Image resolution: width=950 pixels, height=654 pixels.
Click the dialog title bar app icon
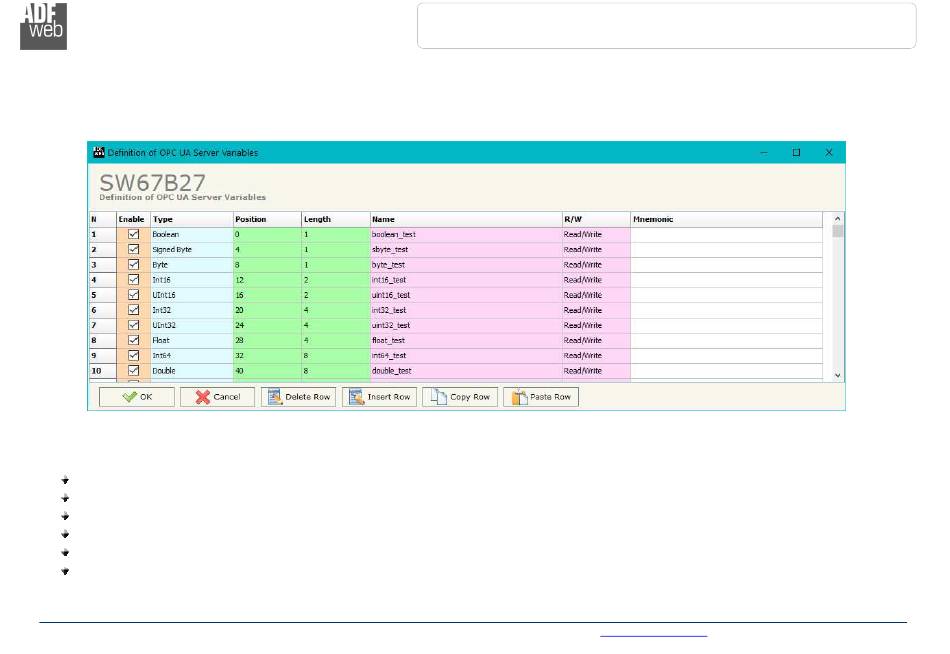pos(98,153)
